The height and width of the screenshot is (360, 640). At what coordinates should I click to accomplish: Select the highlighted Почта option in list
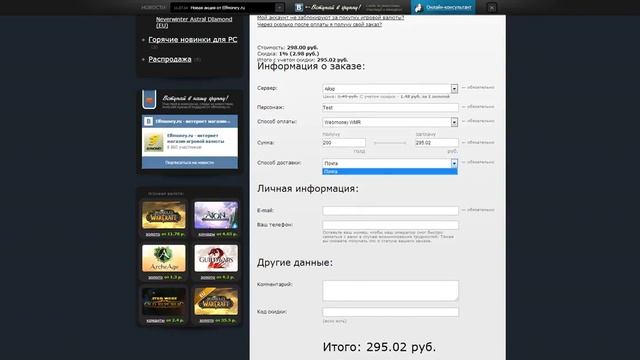(390, 172)
